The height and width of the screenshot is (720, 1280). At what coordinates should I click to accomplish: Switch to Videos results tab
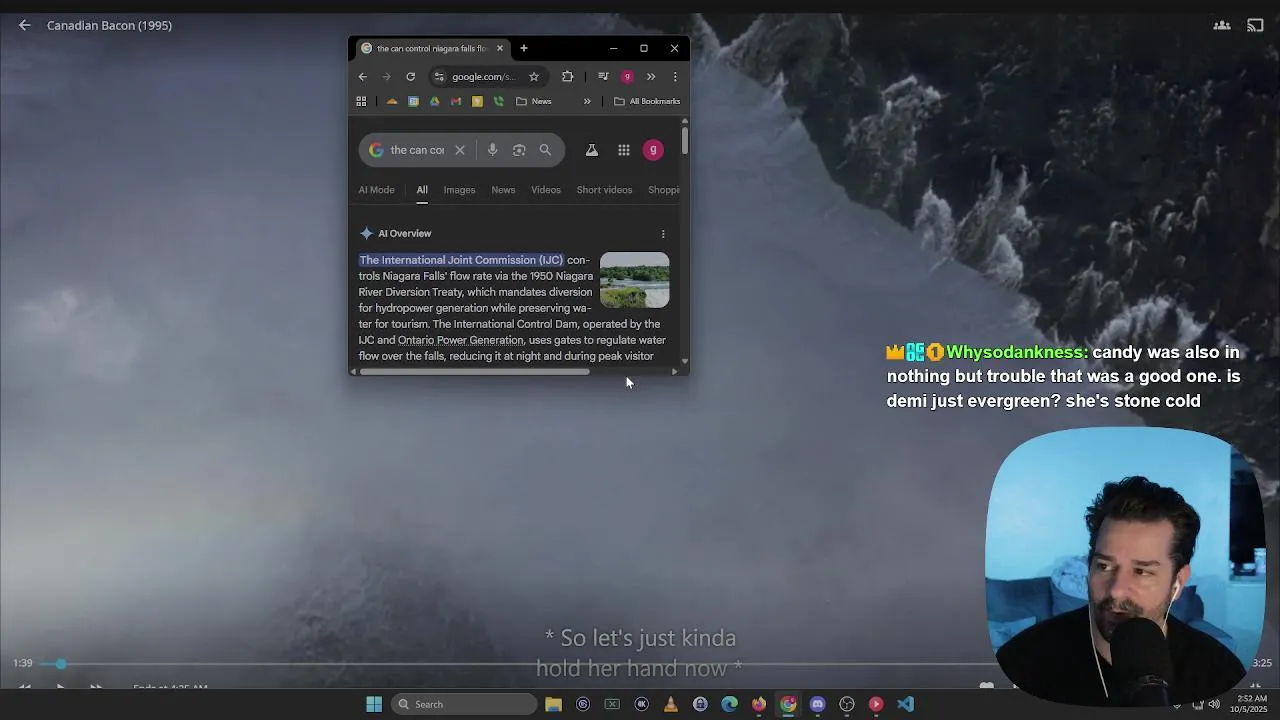point(546,190)
